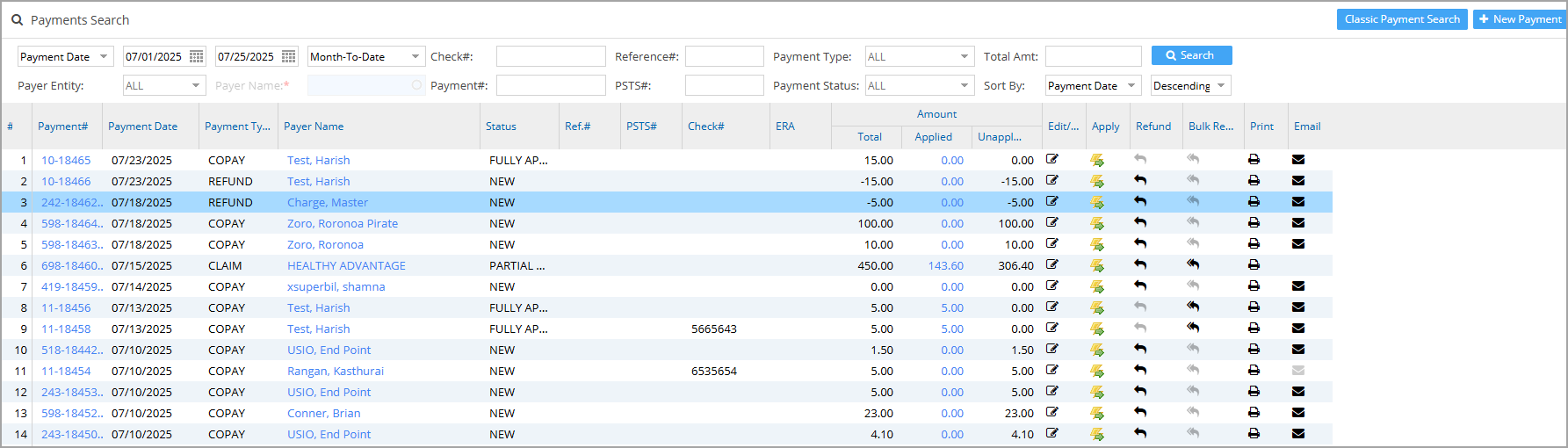Open payment link 10-18465
The height and width of the screenshot is (448, 1568).
click(66, 160)
